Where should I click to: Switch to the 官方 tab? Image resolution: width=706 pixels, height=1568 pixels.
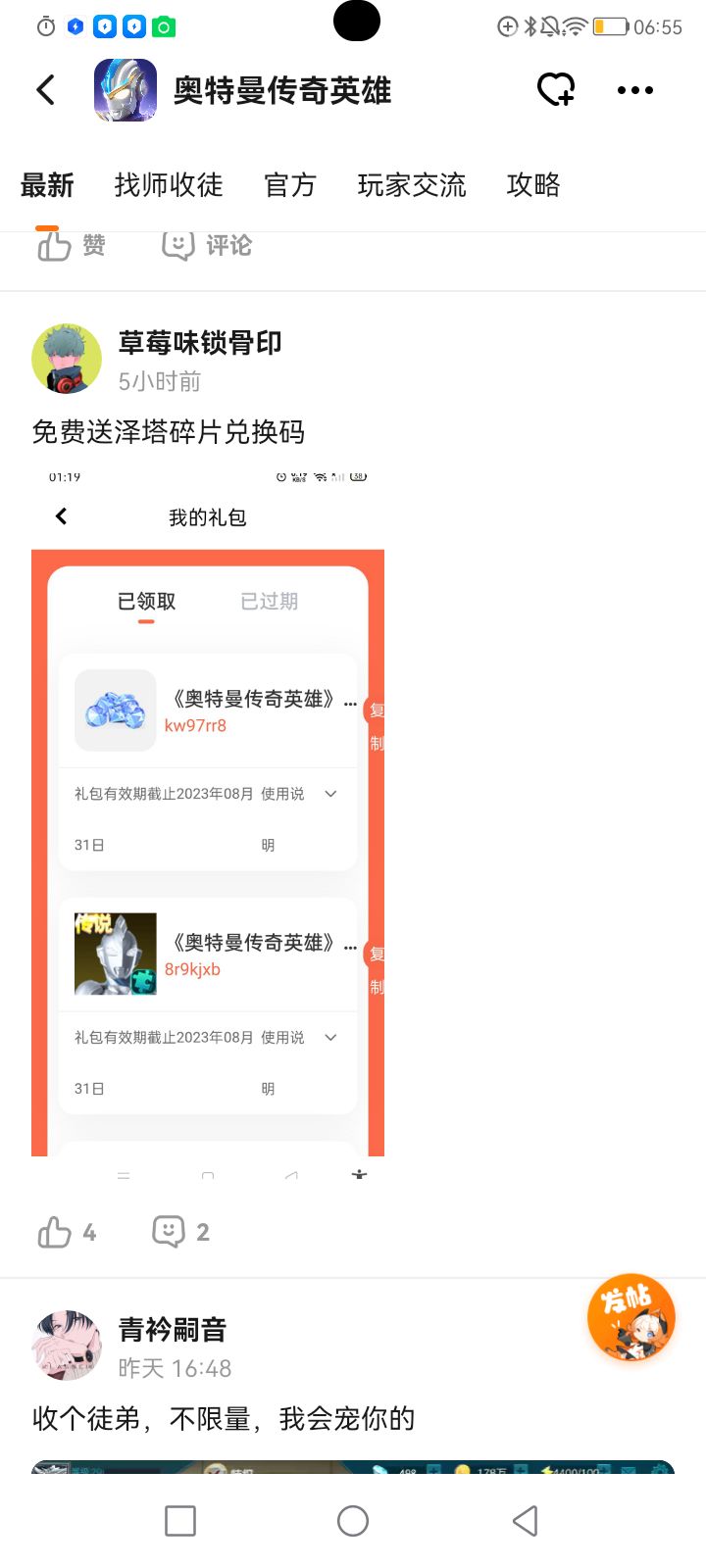pyautogui.click(x=290, y=184)
